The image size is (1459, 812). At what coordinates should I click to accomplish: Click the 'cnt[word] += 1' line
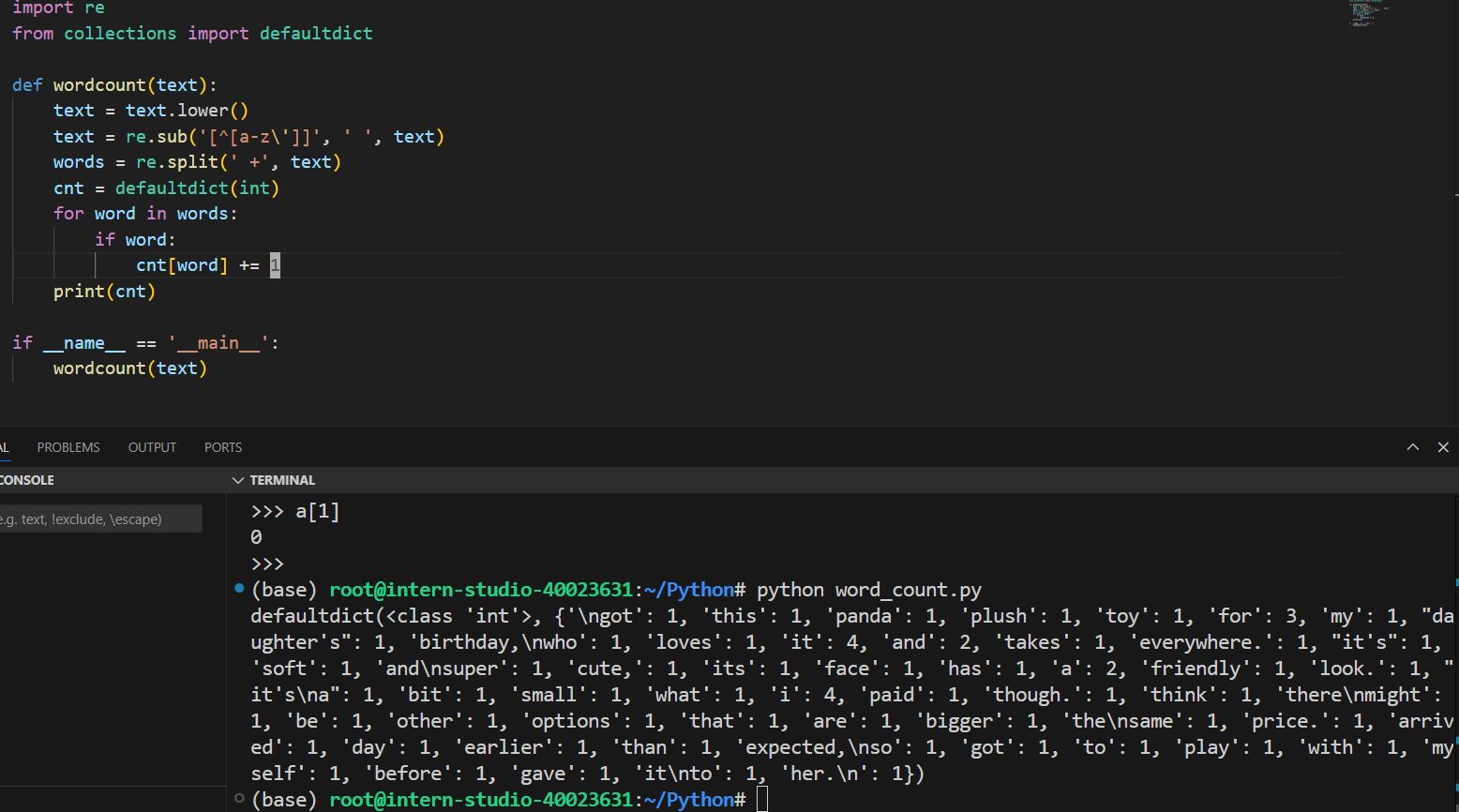coord(208,265)
